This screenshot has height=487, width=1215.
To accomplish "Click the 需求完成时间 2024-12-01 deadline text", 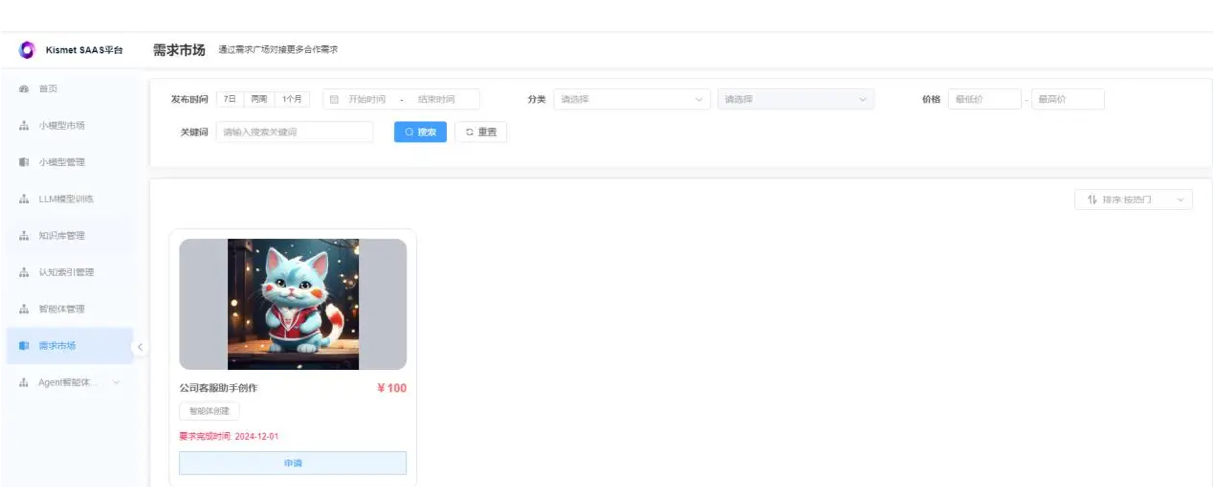I will (x=229, y=437).
